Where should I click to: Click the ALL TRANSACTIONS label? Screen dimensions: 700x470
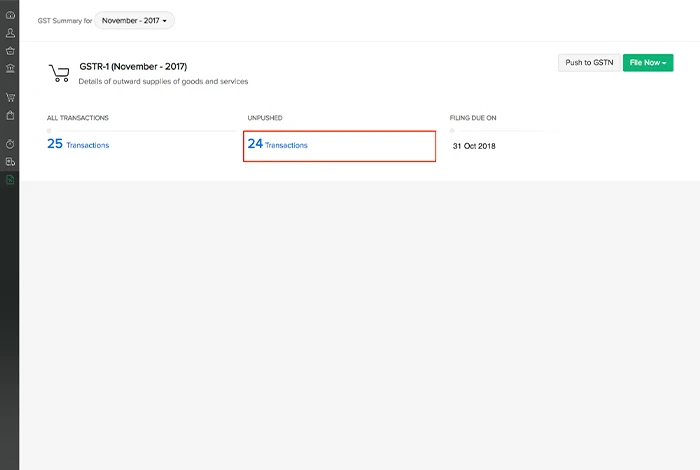click(x=78, y=118)
